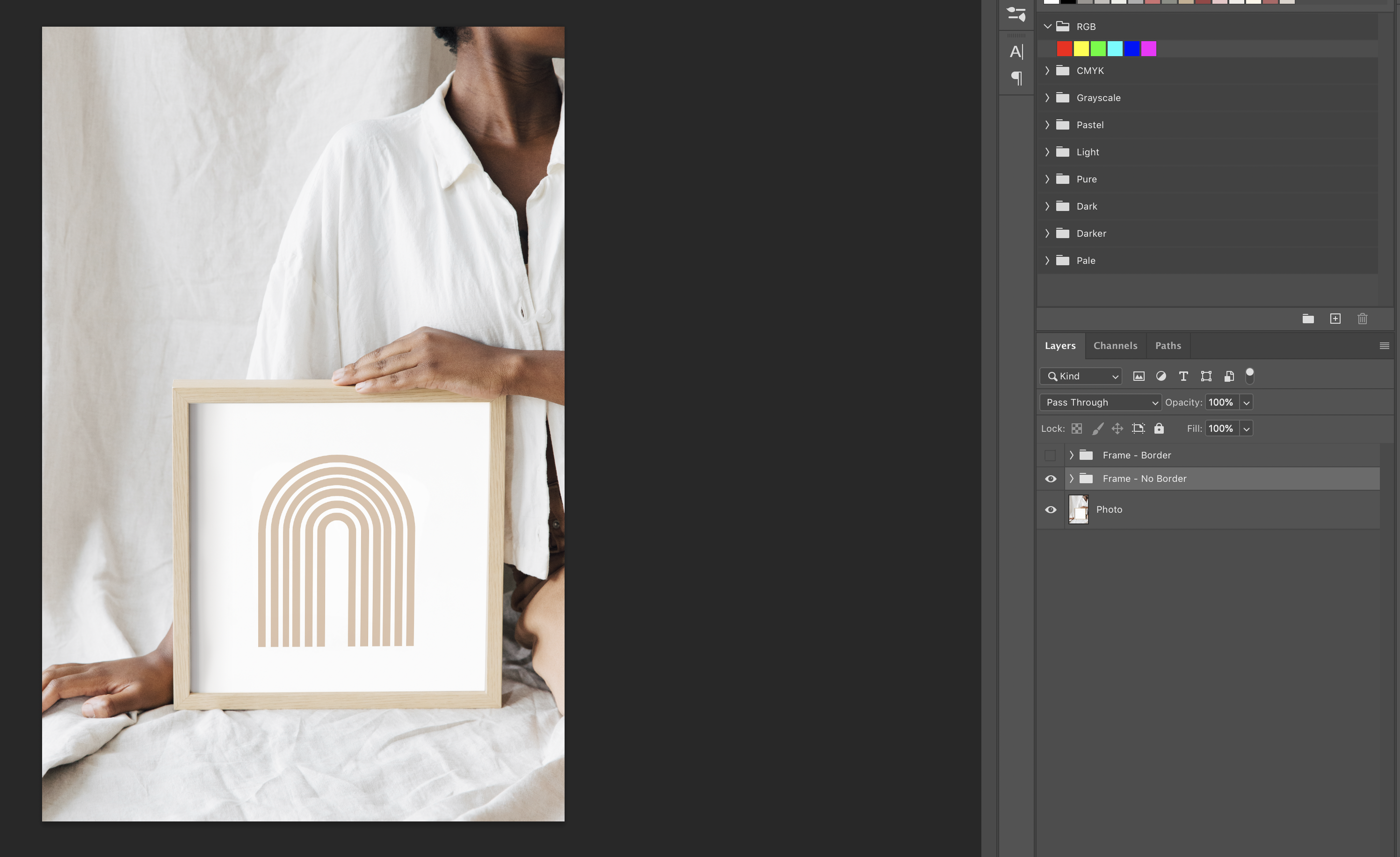Filter layers by type (T) icon

click(x=1183, y=376)
